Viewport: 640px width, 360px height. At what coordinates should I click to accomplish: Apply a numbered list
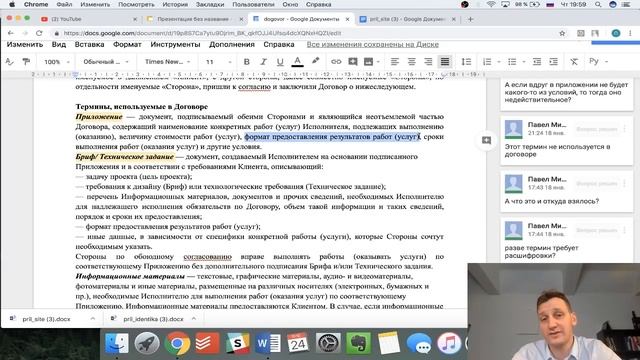(x=487, y=62)
